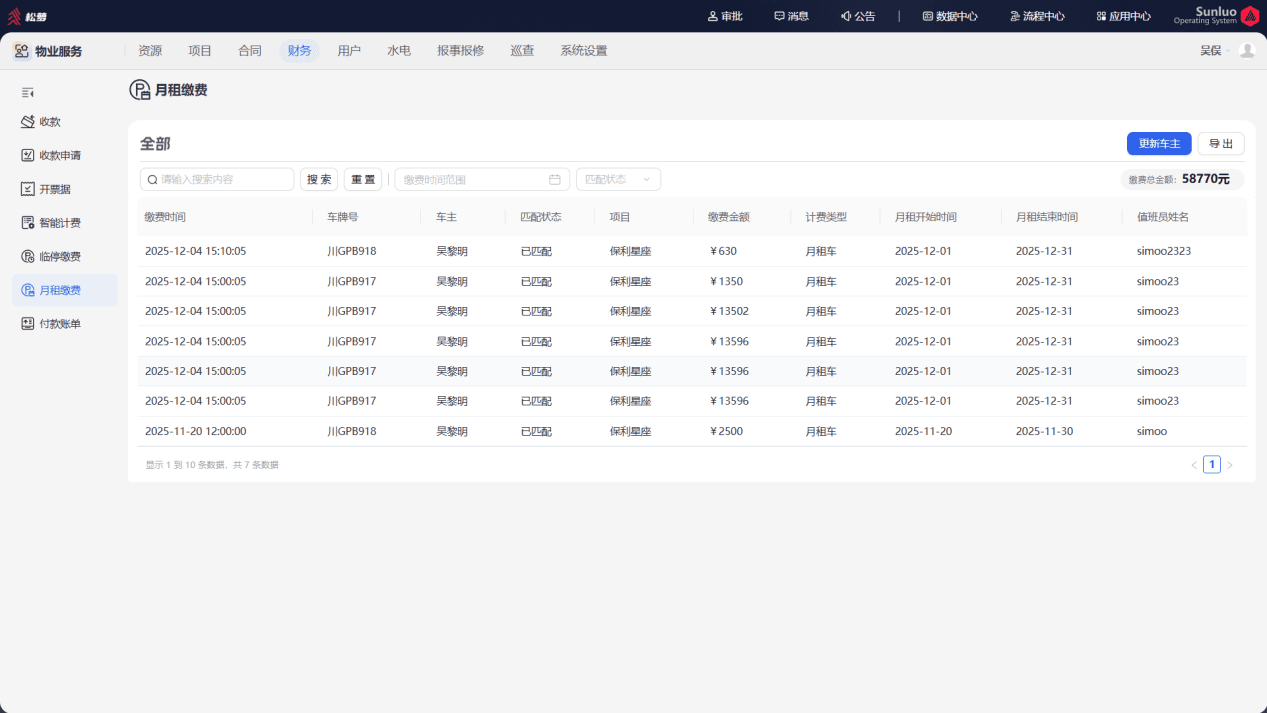Click amount ￥1350 cell
Screen dimensions: 1267x713
(x=725, y=281)
